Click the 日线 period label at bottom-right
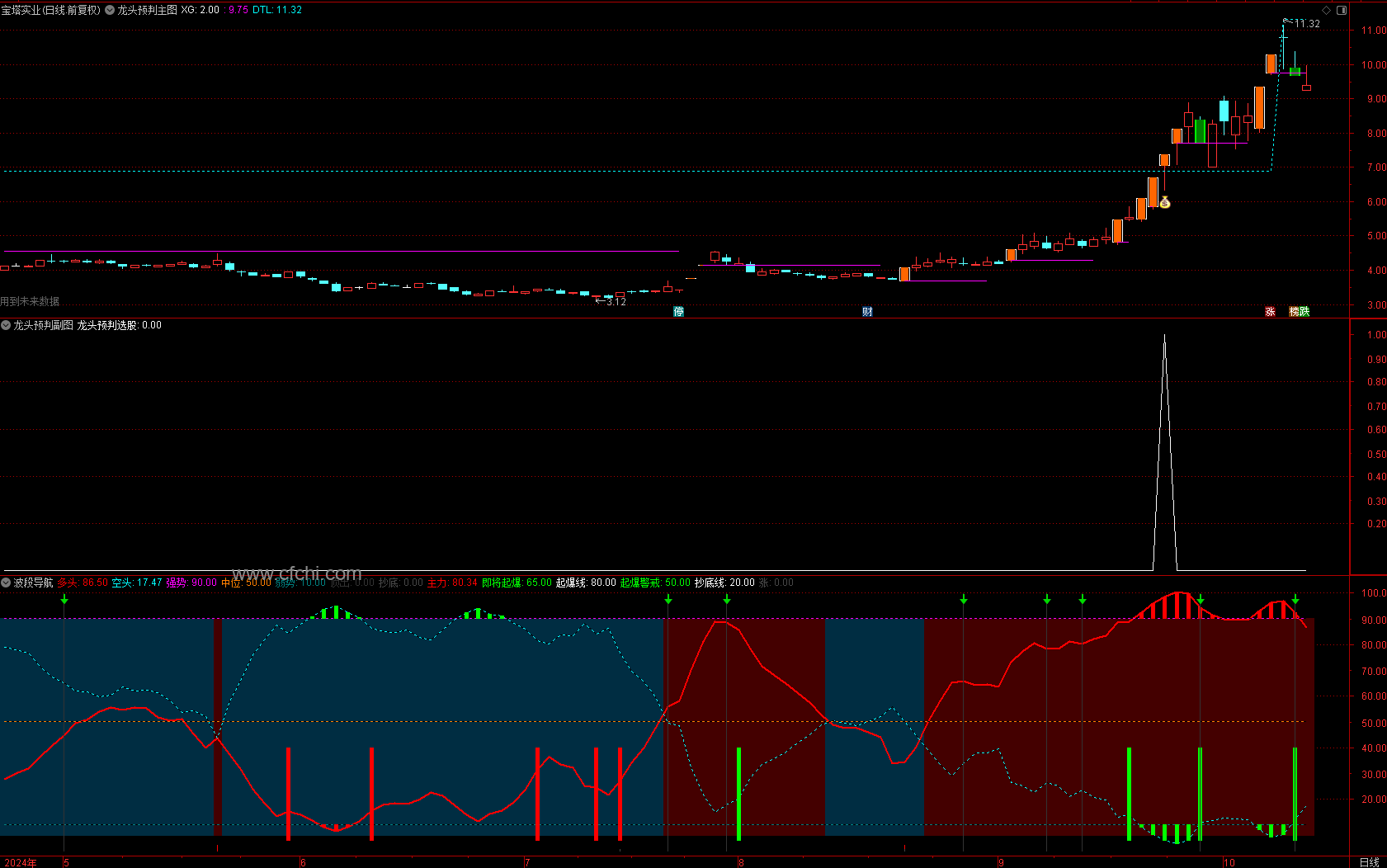1387x868 pixels. 1369,862
